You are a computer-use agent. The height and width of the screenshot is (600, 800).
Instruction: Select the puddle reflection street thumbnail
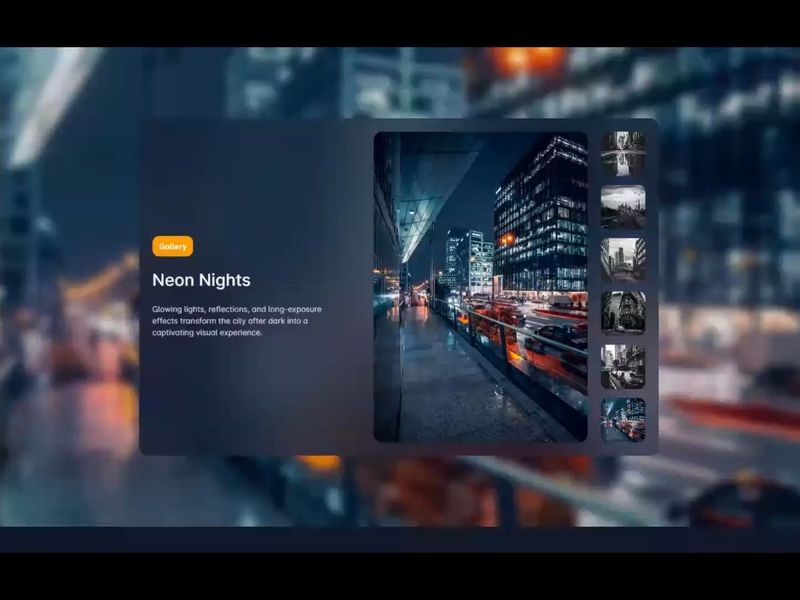[623, 154]
